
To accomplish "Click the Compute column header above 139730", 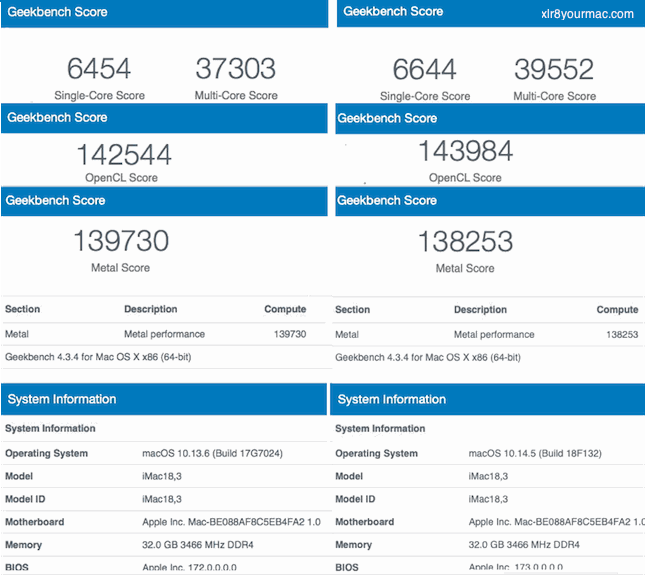I will (x=285, y=309).
